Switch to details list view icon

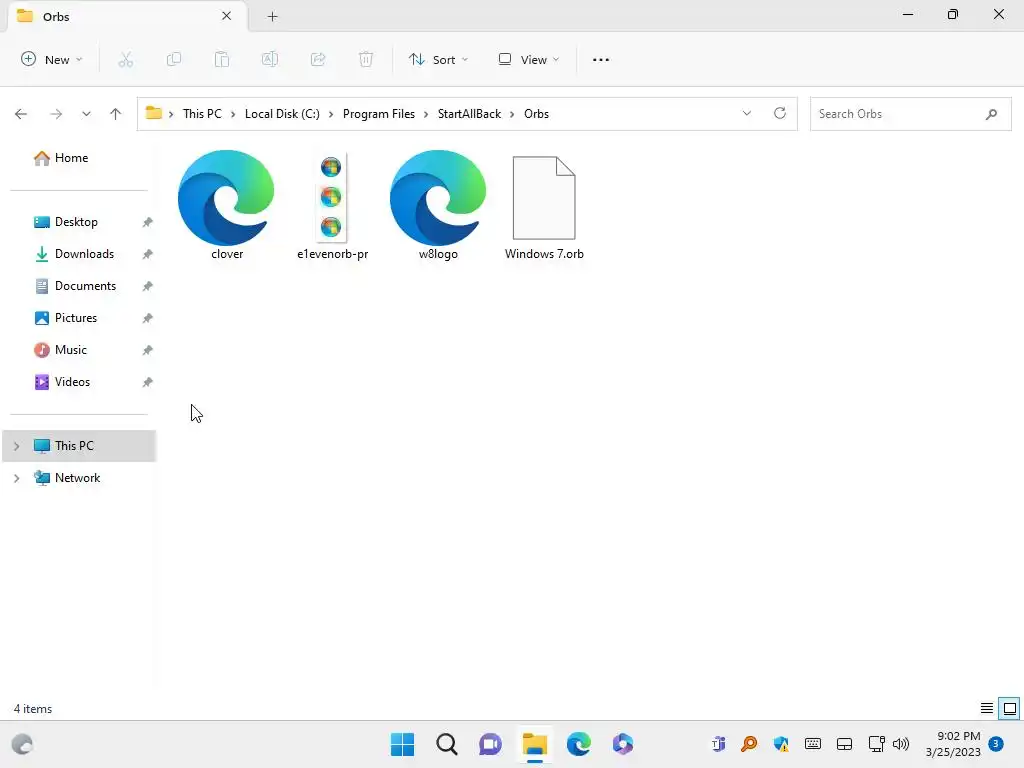pyautogui.click(x=987, y=708)
